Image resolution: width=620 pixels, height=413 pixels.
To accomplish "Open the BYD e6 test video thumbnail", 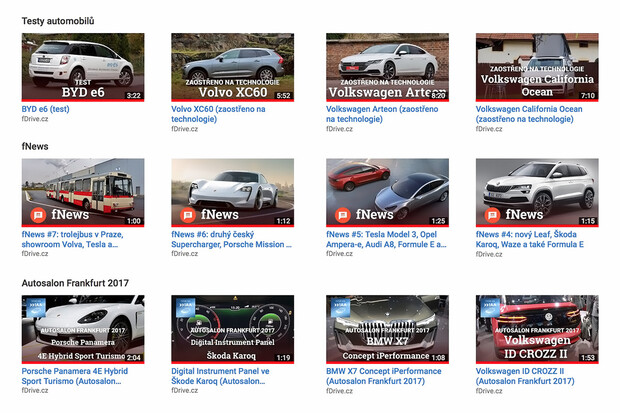I will click(x=83, y=67).
